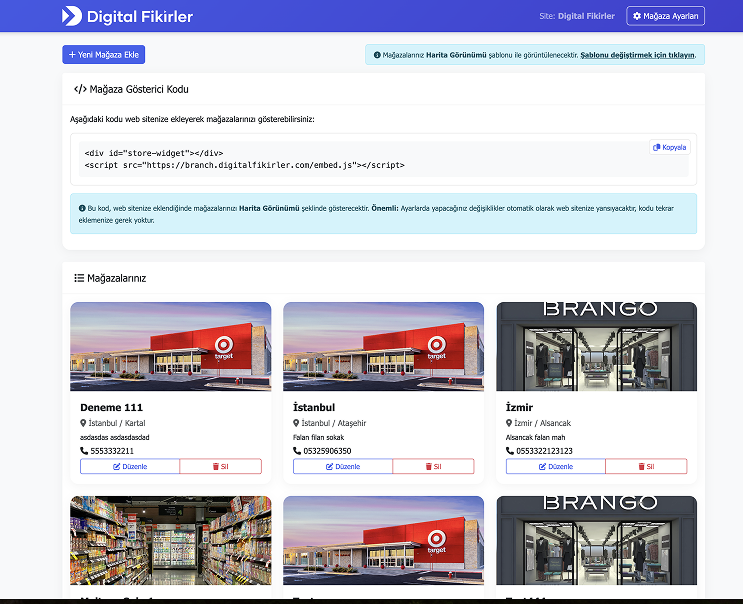The image size is (743, 604).
Task: Click the gear icon in Mağaza Ayarları
Action: point(637,16)
